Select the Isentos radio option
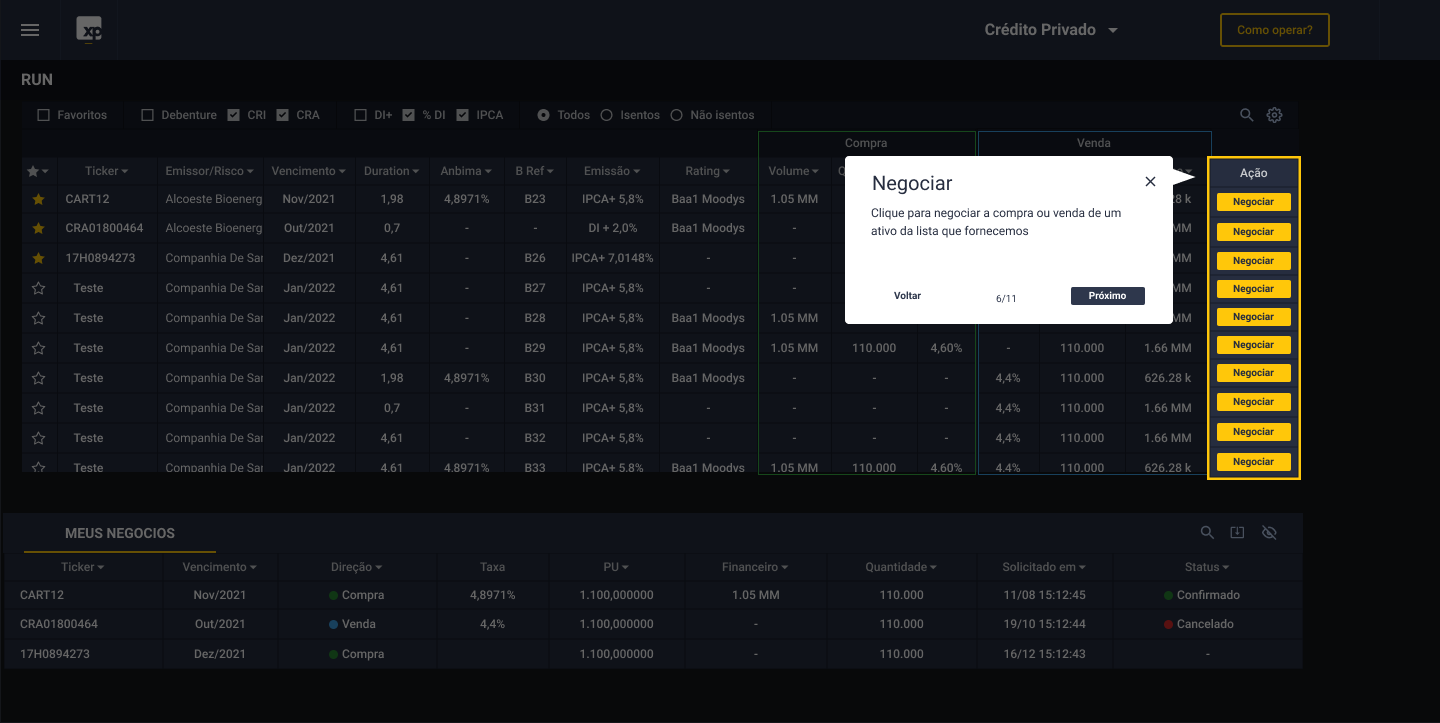Screen dimensions: 1440x723 pyautogui.click(x=606, y=115)
